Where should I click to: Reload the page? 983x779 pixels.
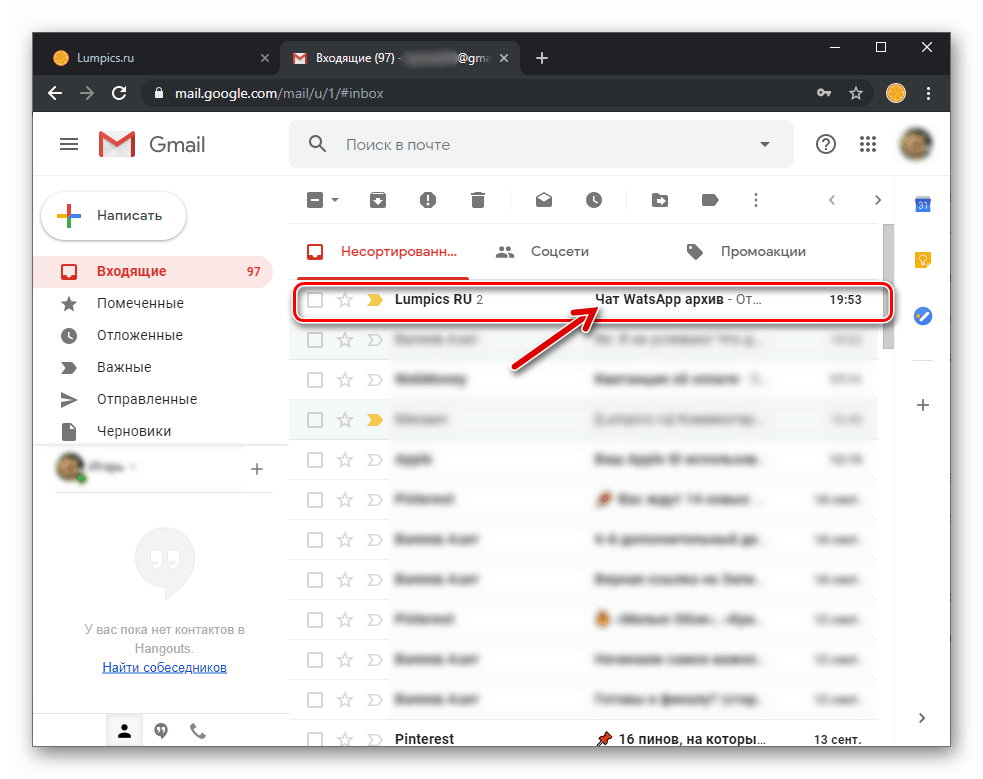119,93
